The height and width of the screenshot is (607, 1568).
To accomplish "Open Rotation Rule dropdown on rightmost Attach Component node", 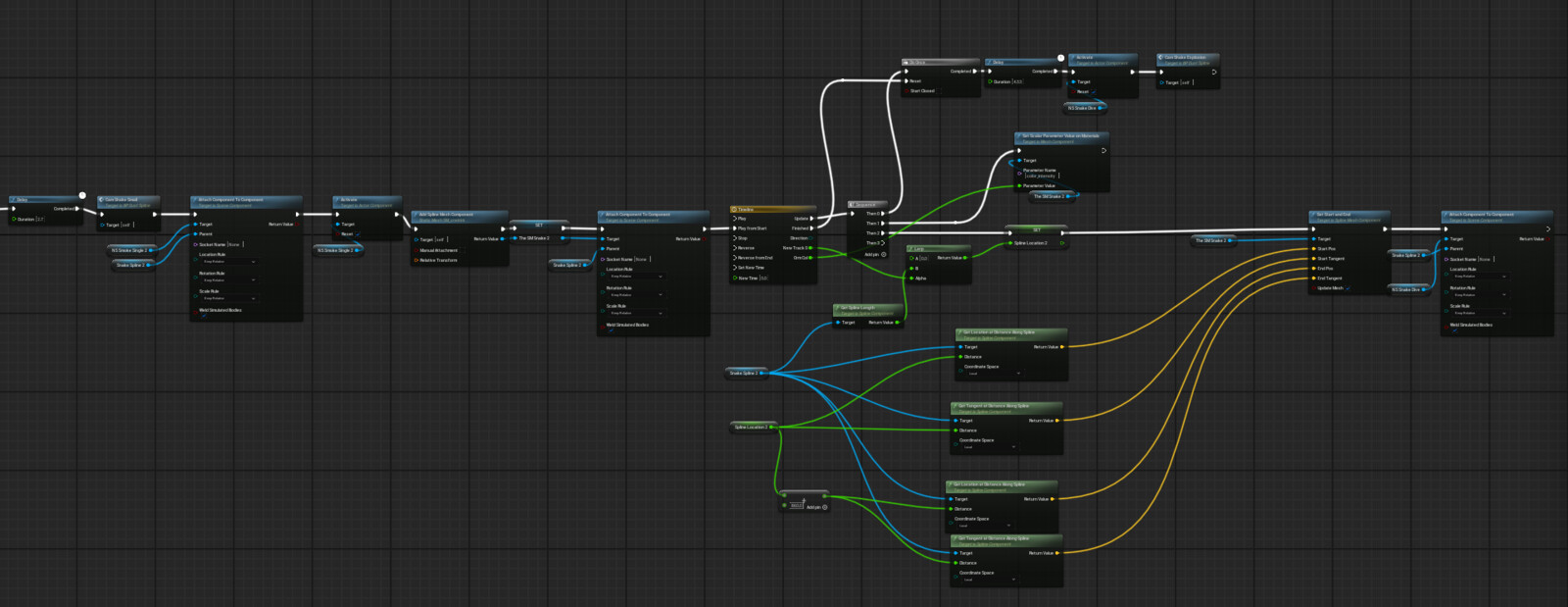I will pyautogui.click(x=1481, y=295).
